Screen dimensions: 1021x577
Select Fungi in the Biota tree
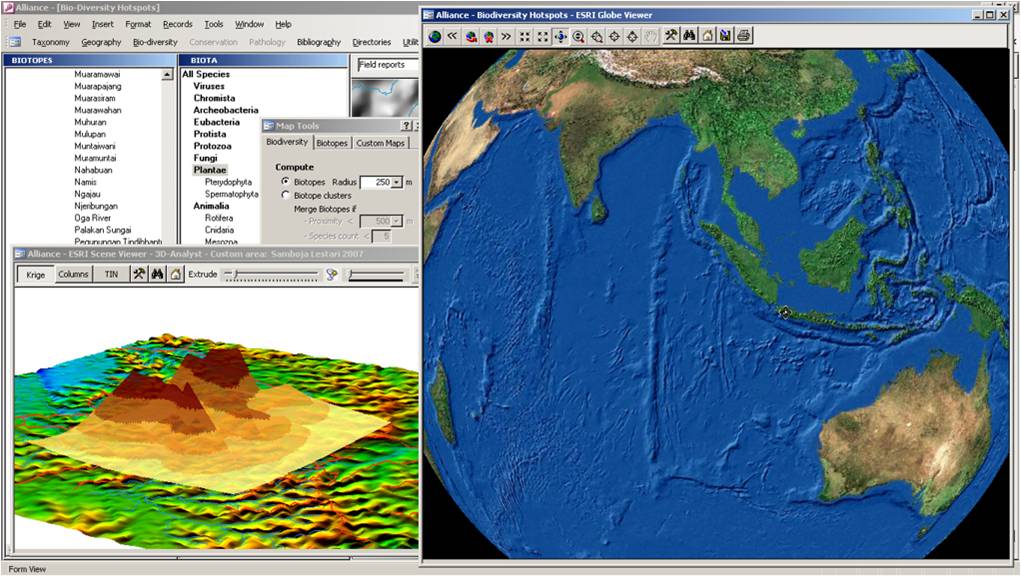click(205, 158)
